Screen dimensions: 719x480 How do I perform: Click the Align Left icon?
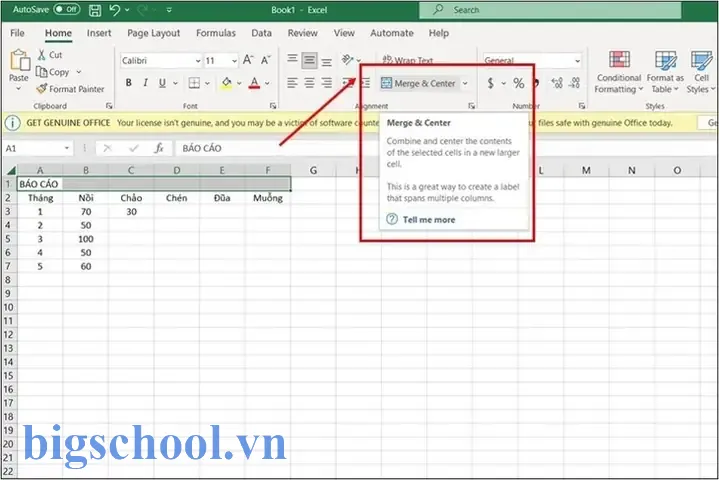[x=292, y=83]
